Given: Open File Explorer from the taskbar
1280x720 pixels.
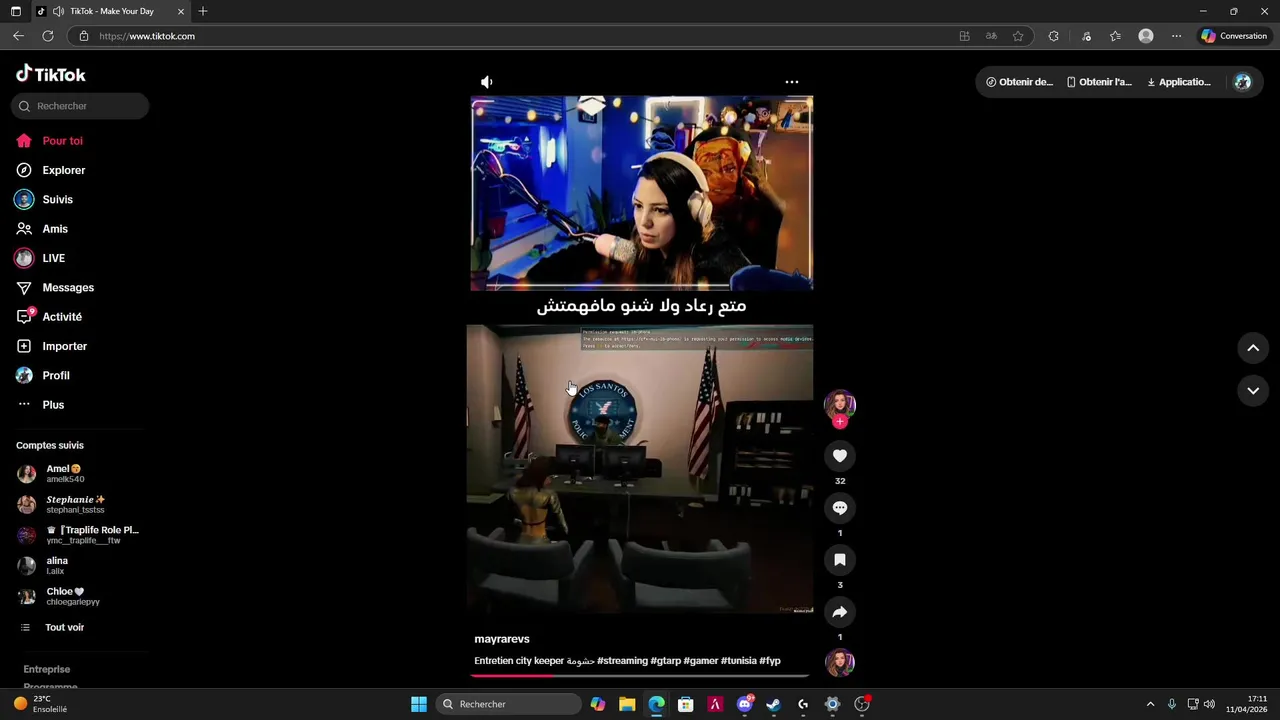Looking at the screenshot, I should tap(627, 704).
